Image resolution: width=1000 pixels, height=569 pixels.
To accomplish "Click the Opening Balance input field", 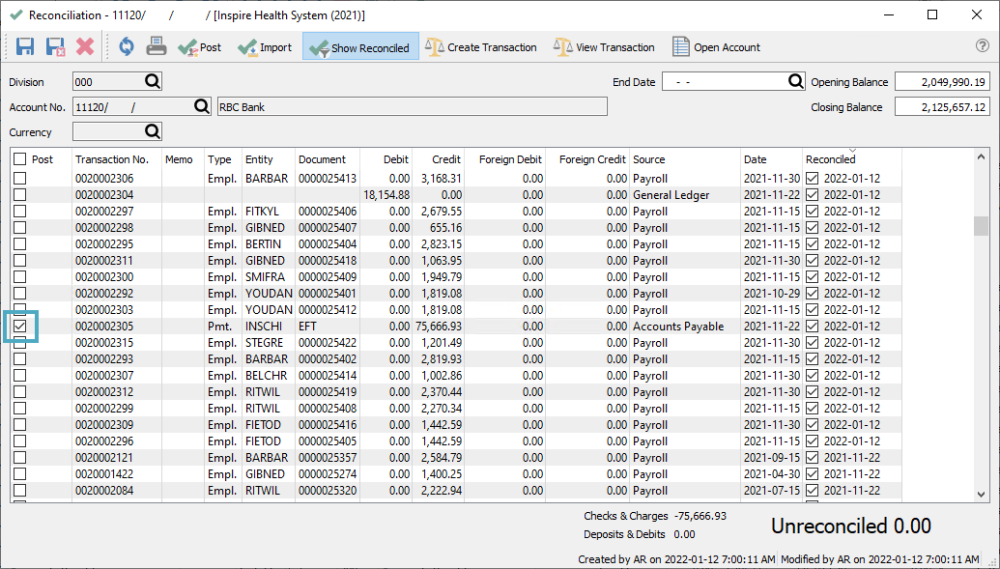I will [942, 82].
